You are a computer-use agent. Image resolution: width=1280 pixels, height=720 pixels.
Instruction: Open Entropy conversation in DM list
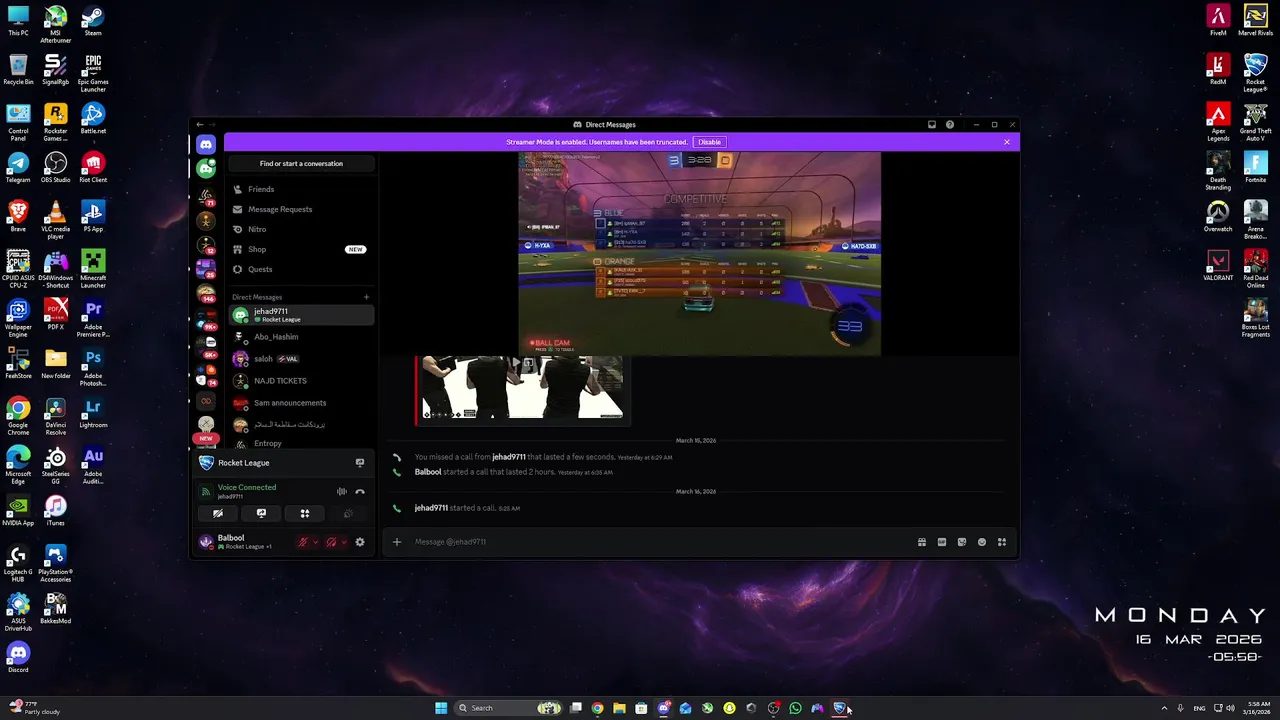tap(301, 443)
